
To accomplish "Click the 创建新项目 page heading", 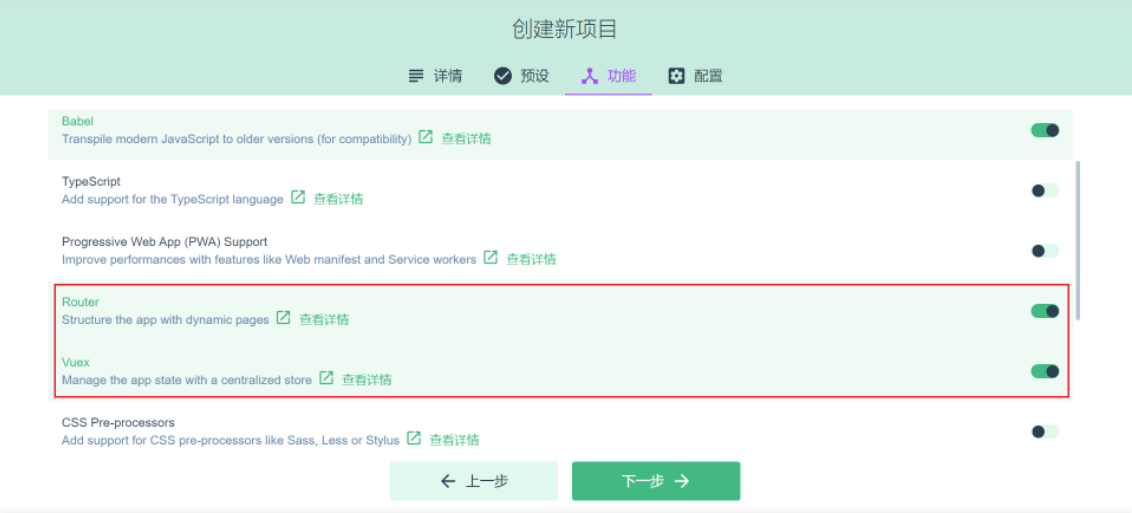I will pos(565,30).
